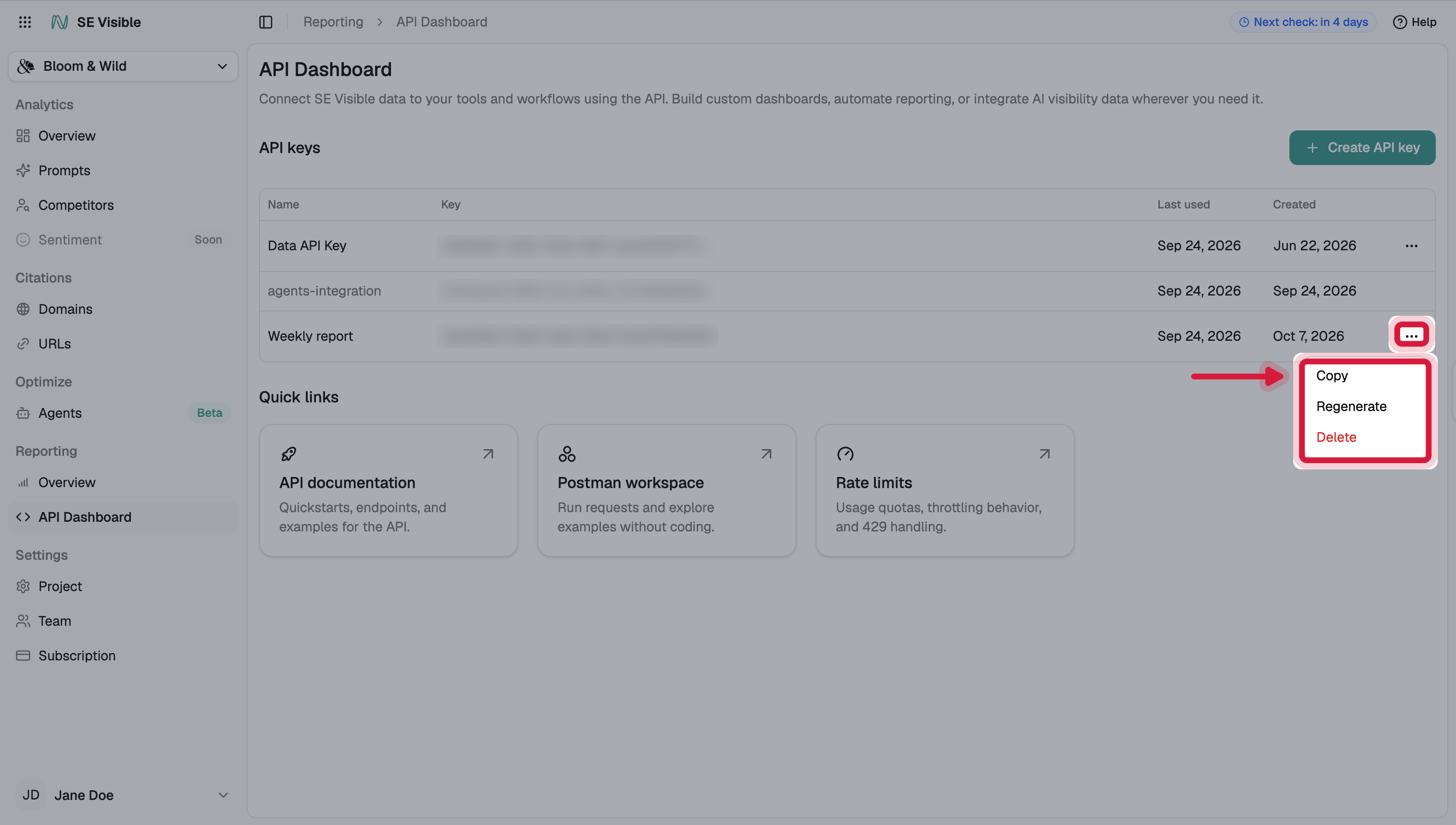Screen dimensions: 1456x825
Task: Open the Domains globe icon
Action: pyautogui.click(x=23, y=309)
